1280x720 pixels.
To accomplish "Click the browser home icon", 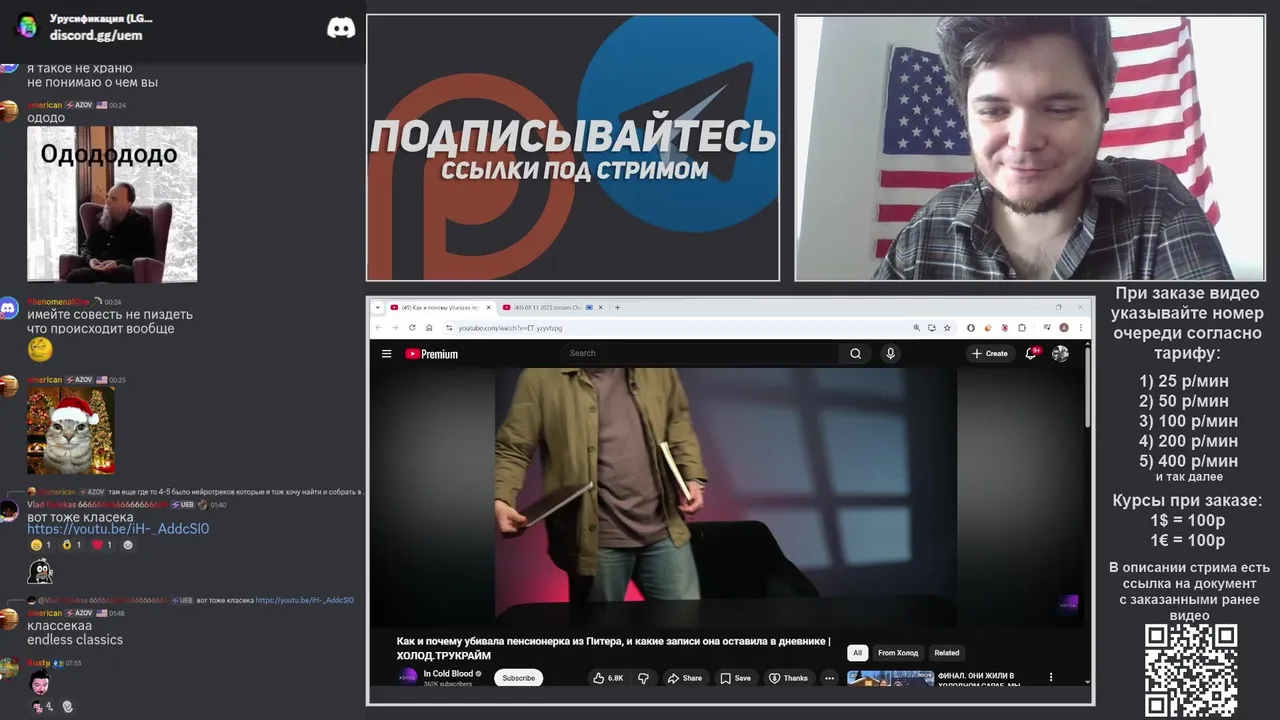I will coord(430,328).
